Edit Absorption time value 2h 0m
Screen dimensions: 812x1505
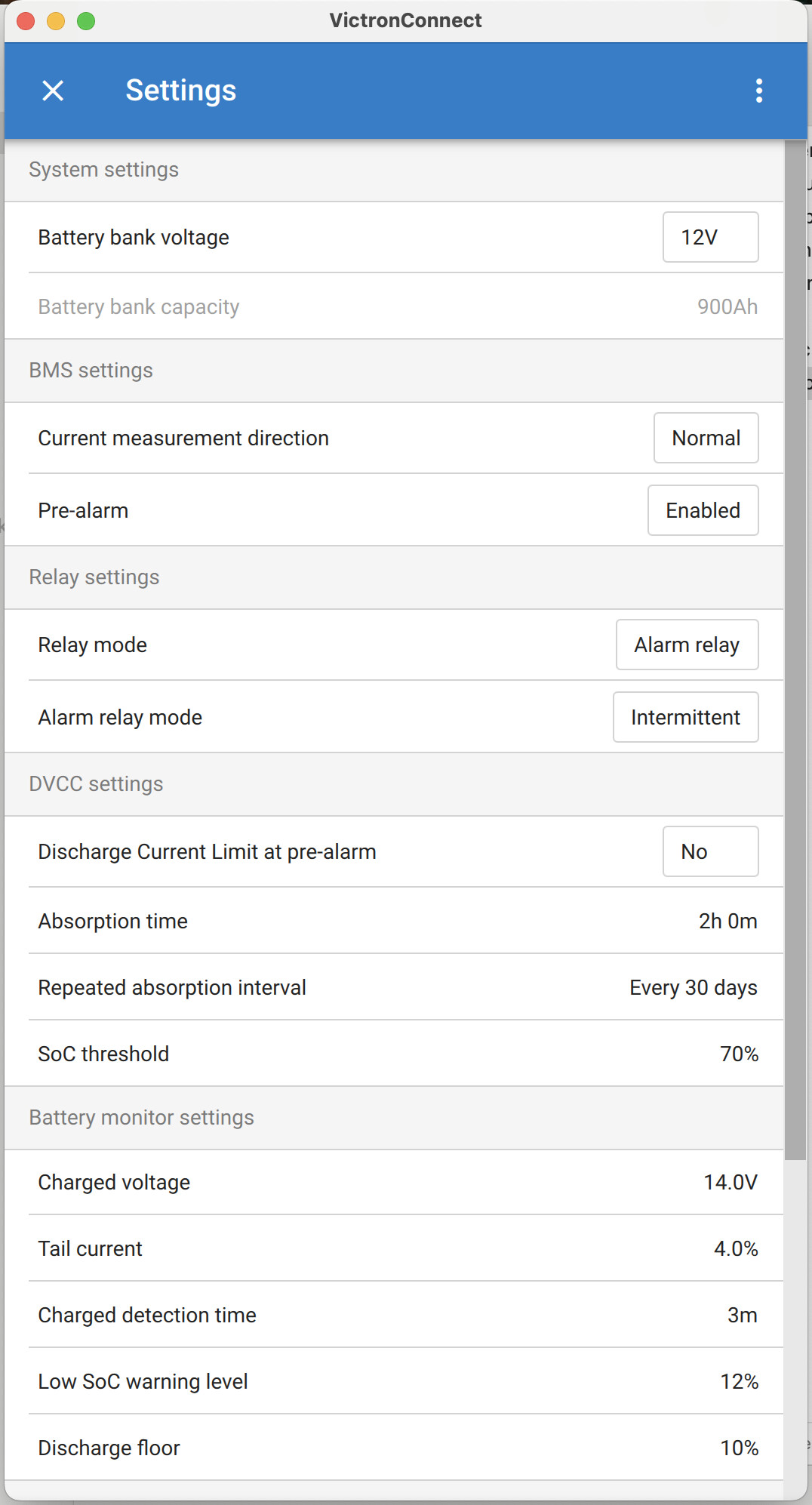click(727, 921)
